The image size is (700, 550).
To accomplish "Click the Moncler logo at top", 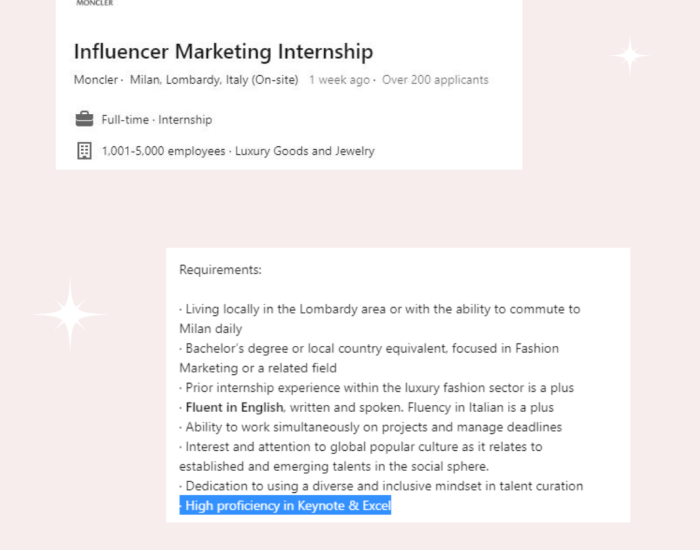I will [95, 3].
